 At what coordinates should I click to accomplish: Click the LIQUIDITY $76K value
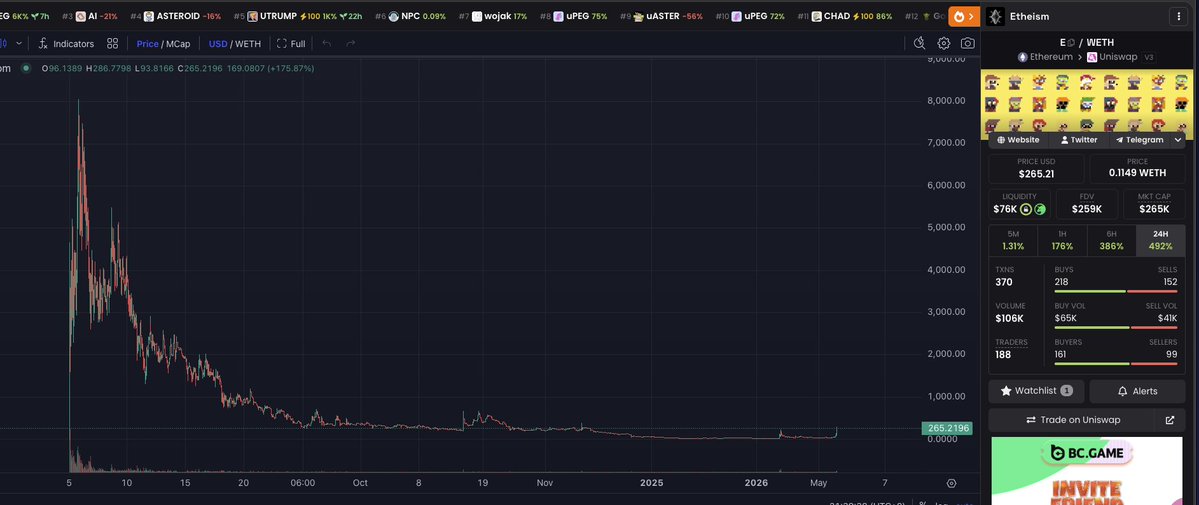click(x=1004, y=210)
